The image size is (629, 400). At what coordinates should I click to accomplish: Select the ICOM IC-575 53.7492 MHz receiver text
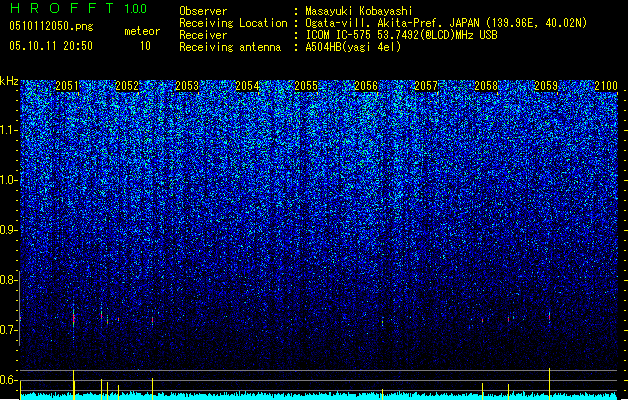(x=402, y=35)
